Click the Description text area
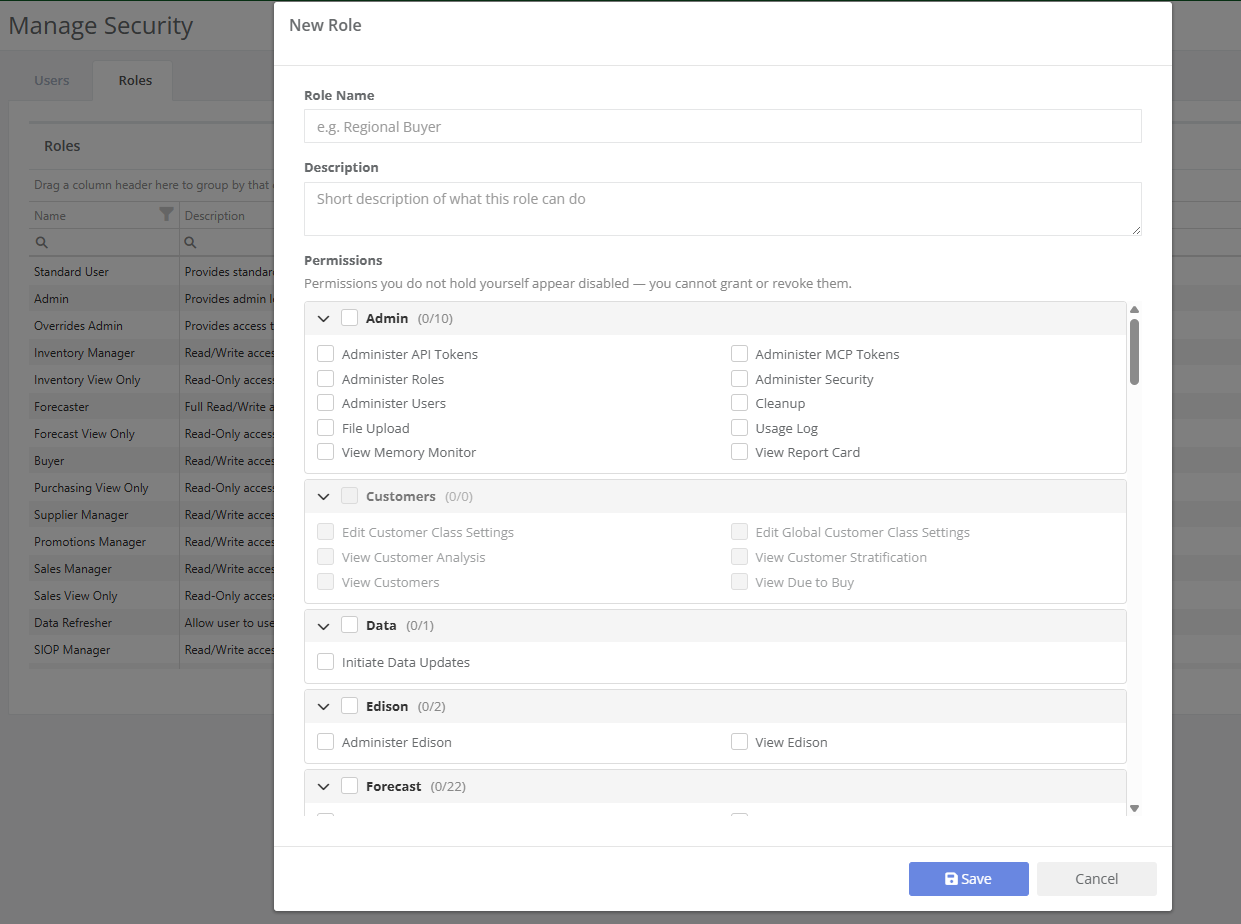This screenshot has width=1241, height=924. (722, 209)
